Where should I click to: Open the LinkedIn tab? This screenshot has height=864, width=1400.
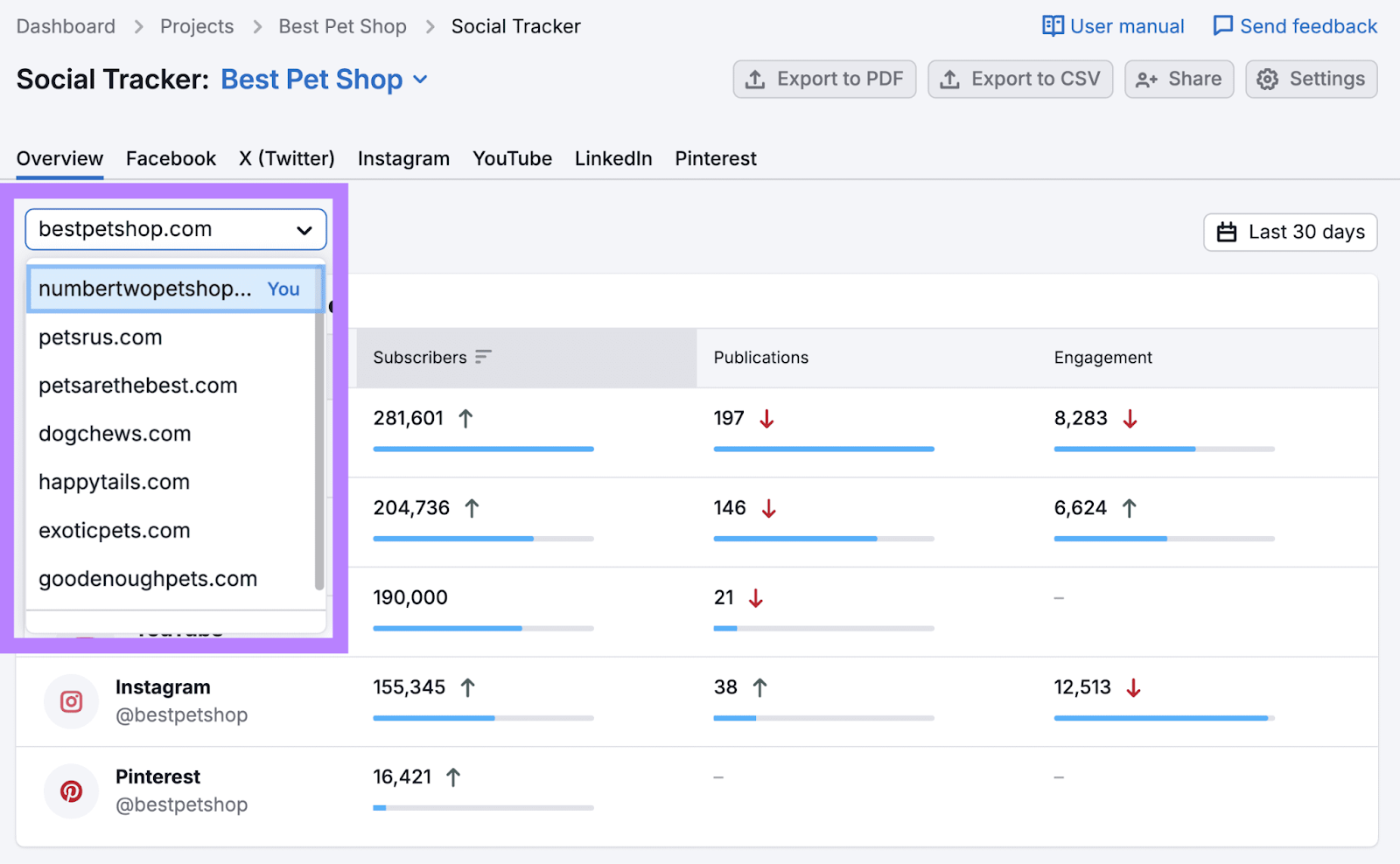coord(613,158)
